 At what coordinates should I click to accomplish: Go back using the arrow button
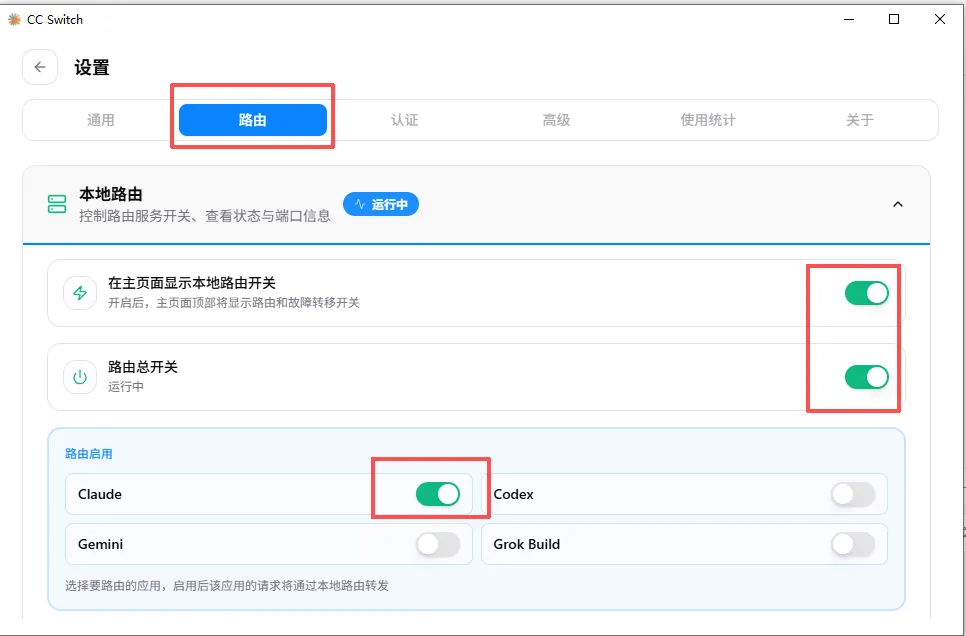tap(40, 67)
